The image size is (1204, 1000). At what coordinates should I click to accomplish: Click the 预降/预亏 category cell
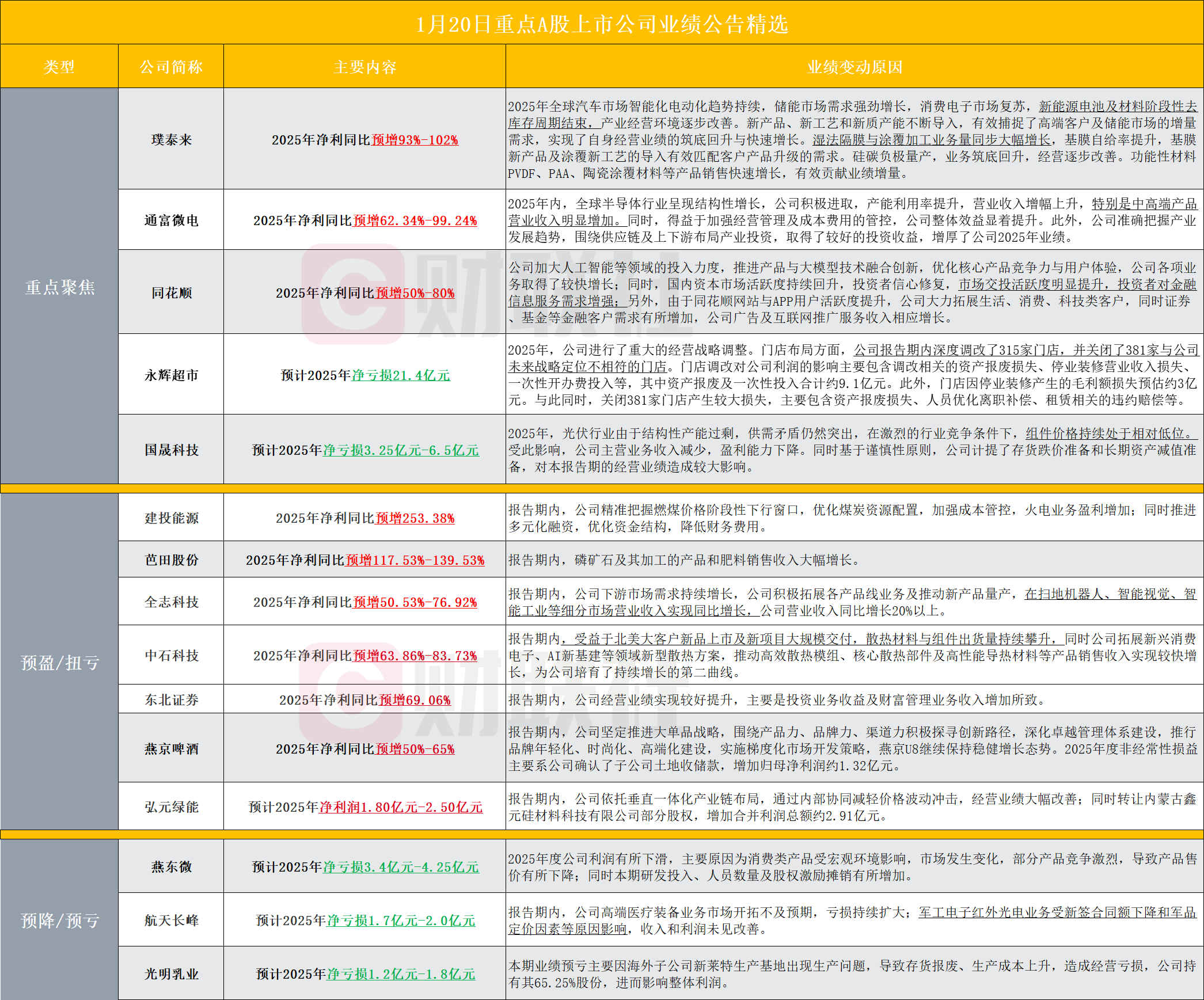(x=59, y=920)
